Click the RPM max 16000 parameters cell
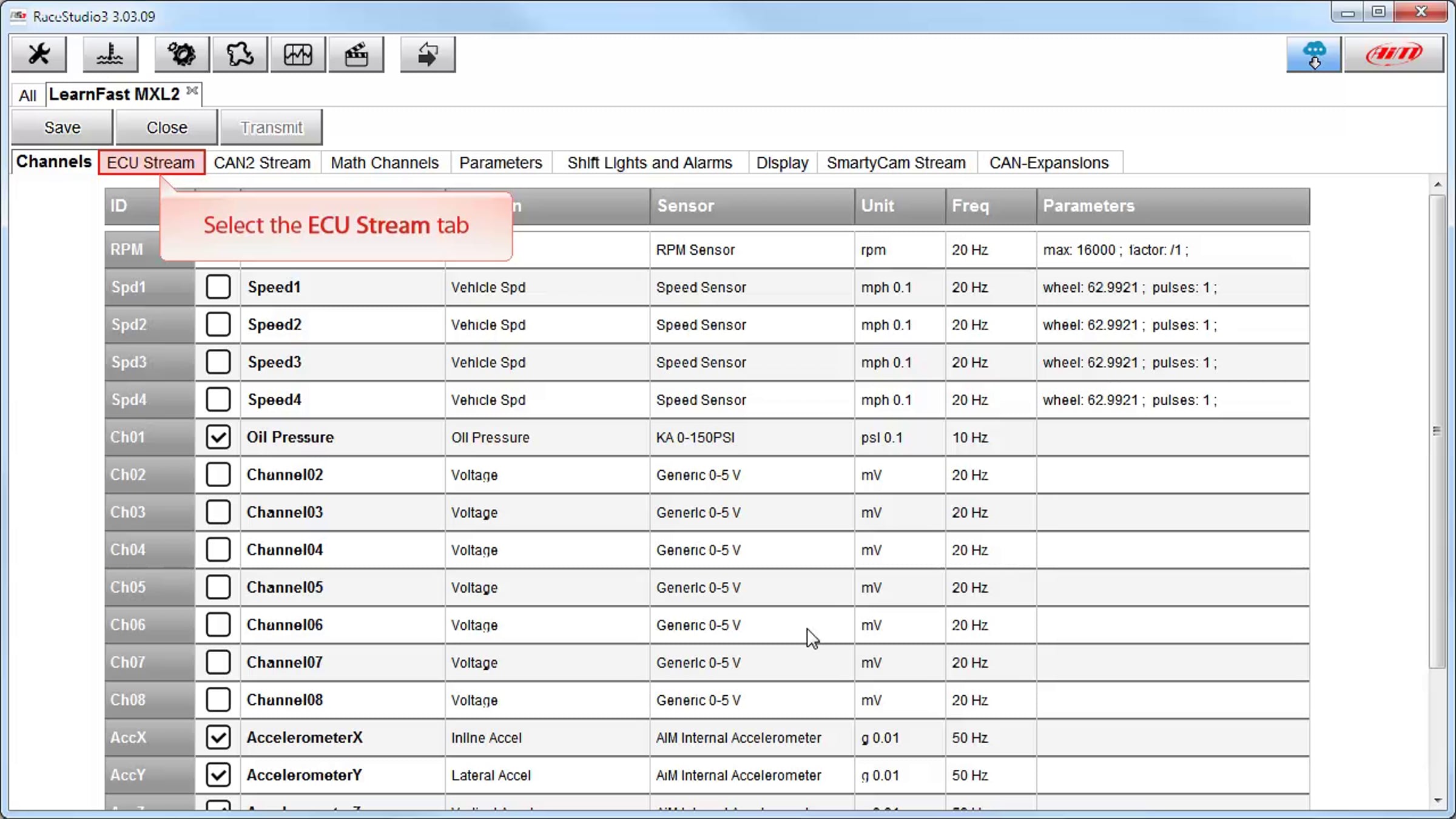 click(1173, 250)
